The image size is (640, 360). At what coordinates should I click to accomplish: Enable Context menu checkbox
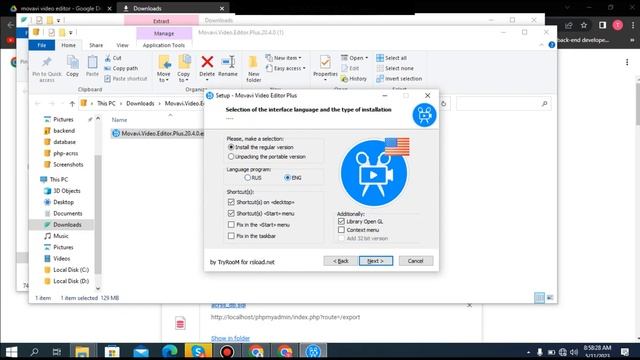341,230
